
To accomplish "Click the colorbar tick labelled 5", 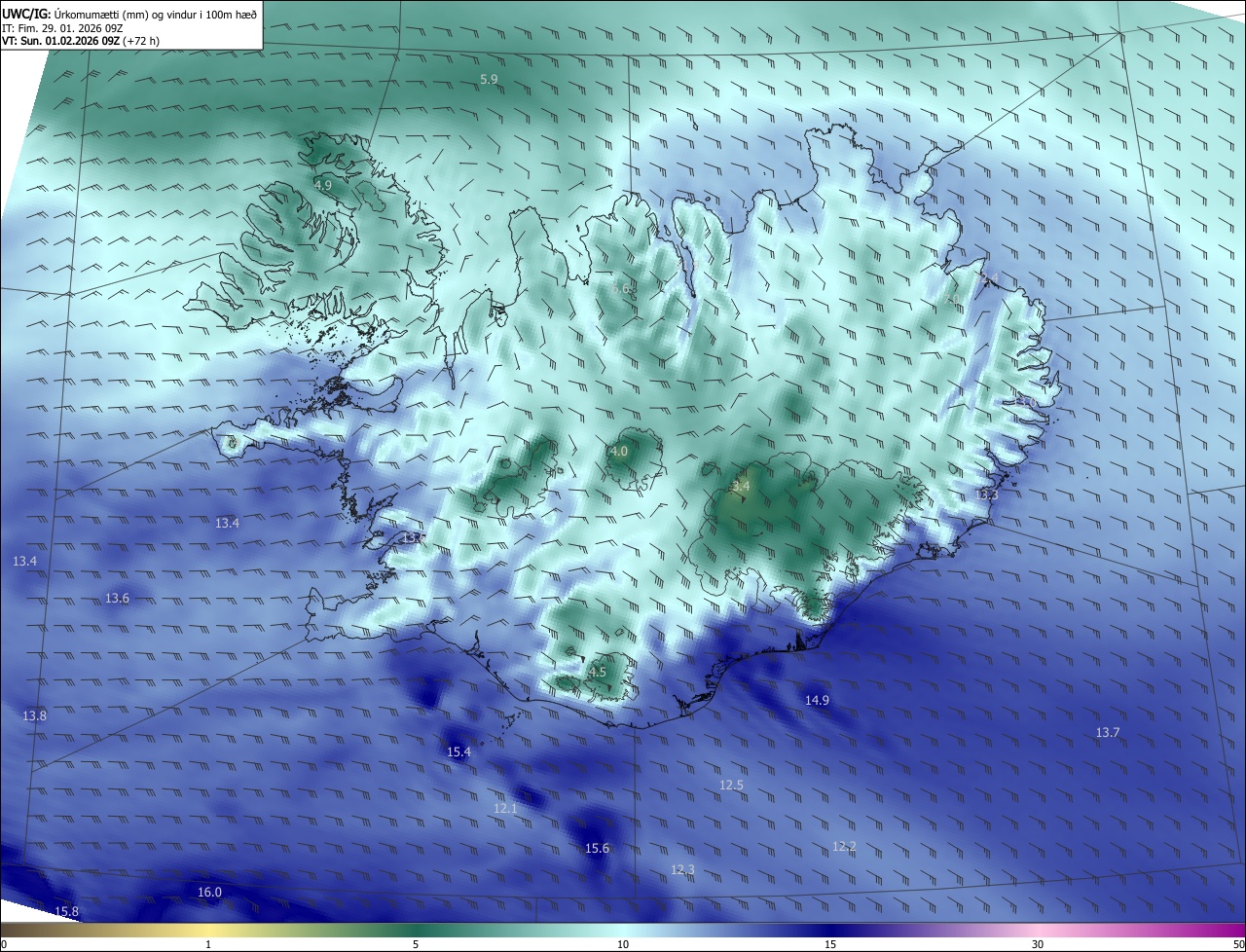I will pos(416,944).
